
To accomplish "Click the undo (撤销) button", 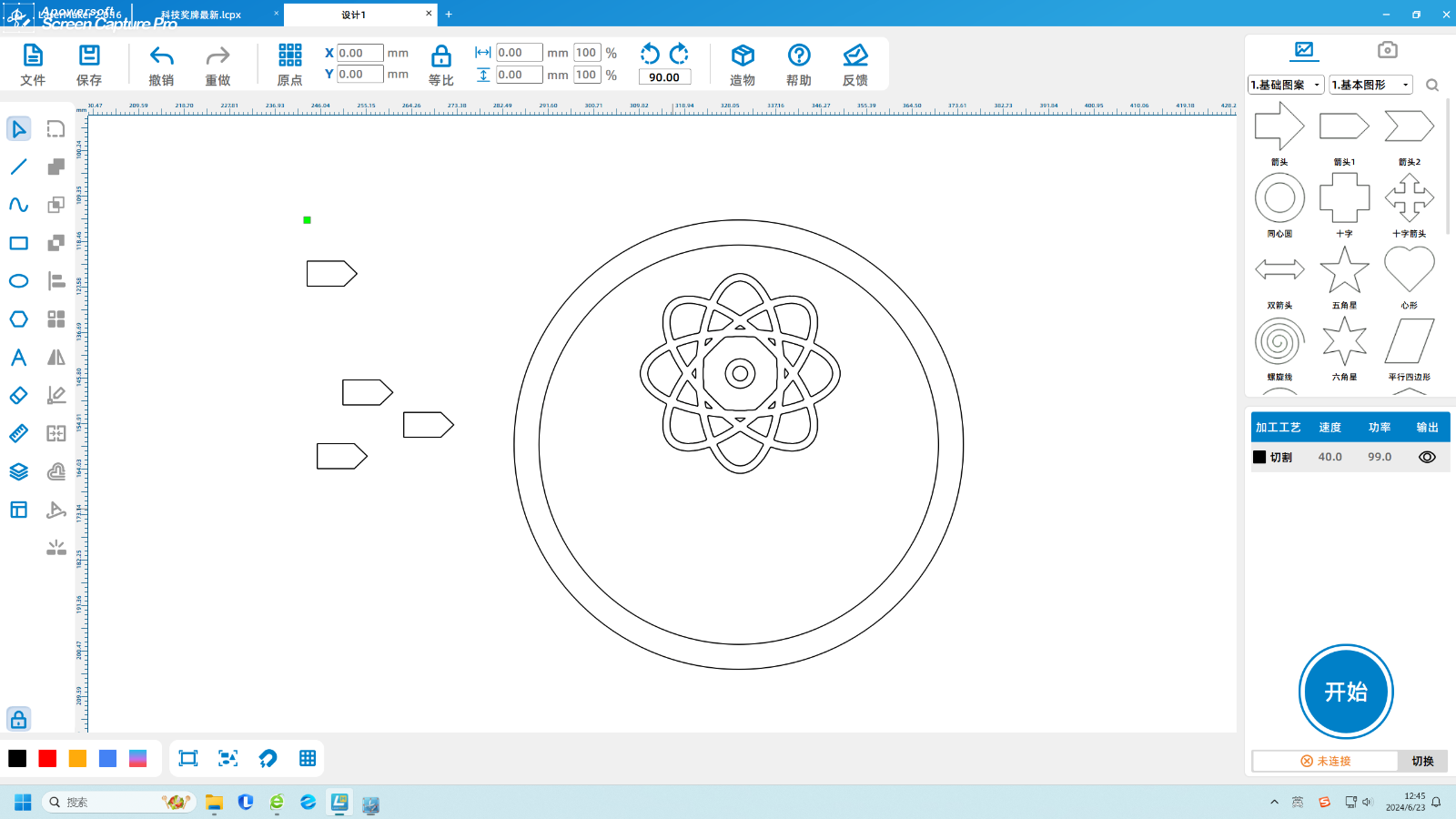I will (x=161, y=65).
